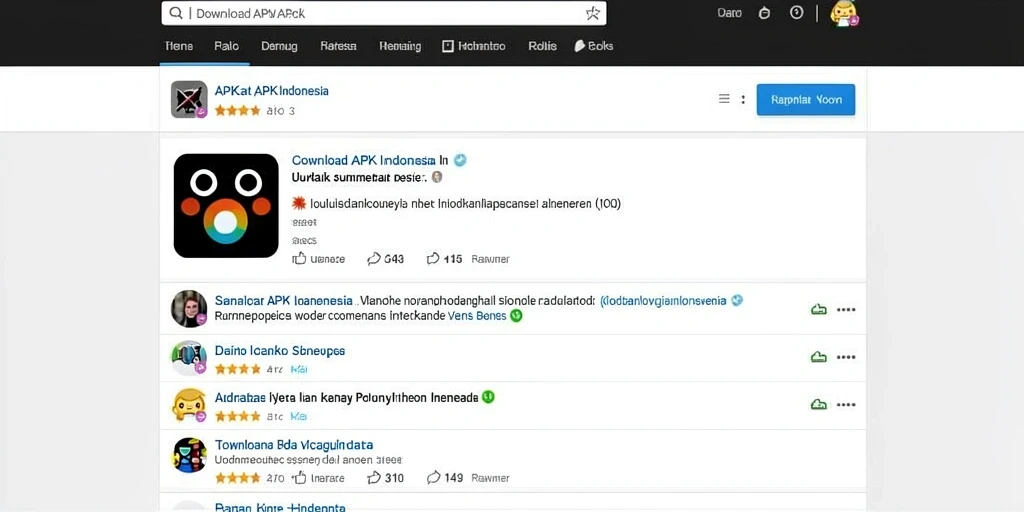Switch to the Hohantoo tab
The image size is (1024, 512).
474,46
